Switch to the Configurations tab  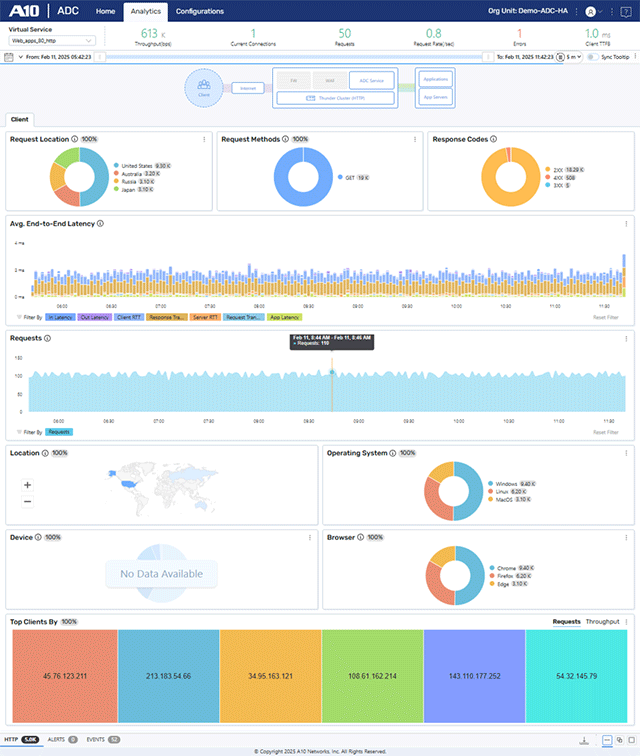coord(199,11)
